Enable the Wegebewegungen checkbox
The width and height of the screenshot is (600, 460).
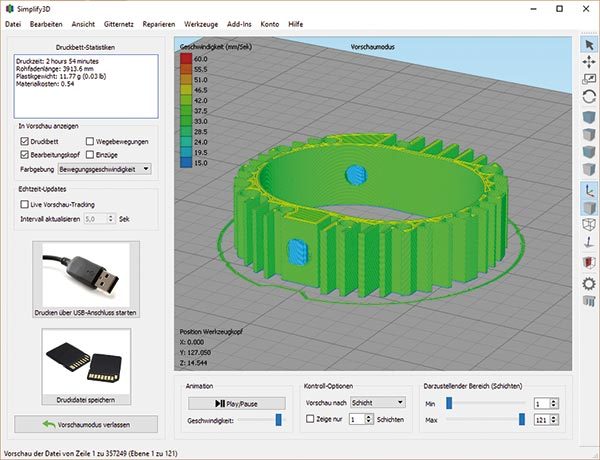tap(91, 142)
